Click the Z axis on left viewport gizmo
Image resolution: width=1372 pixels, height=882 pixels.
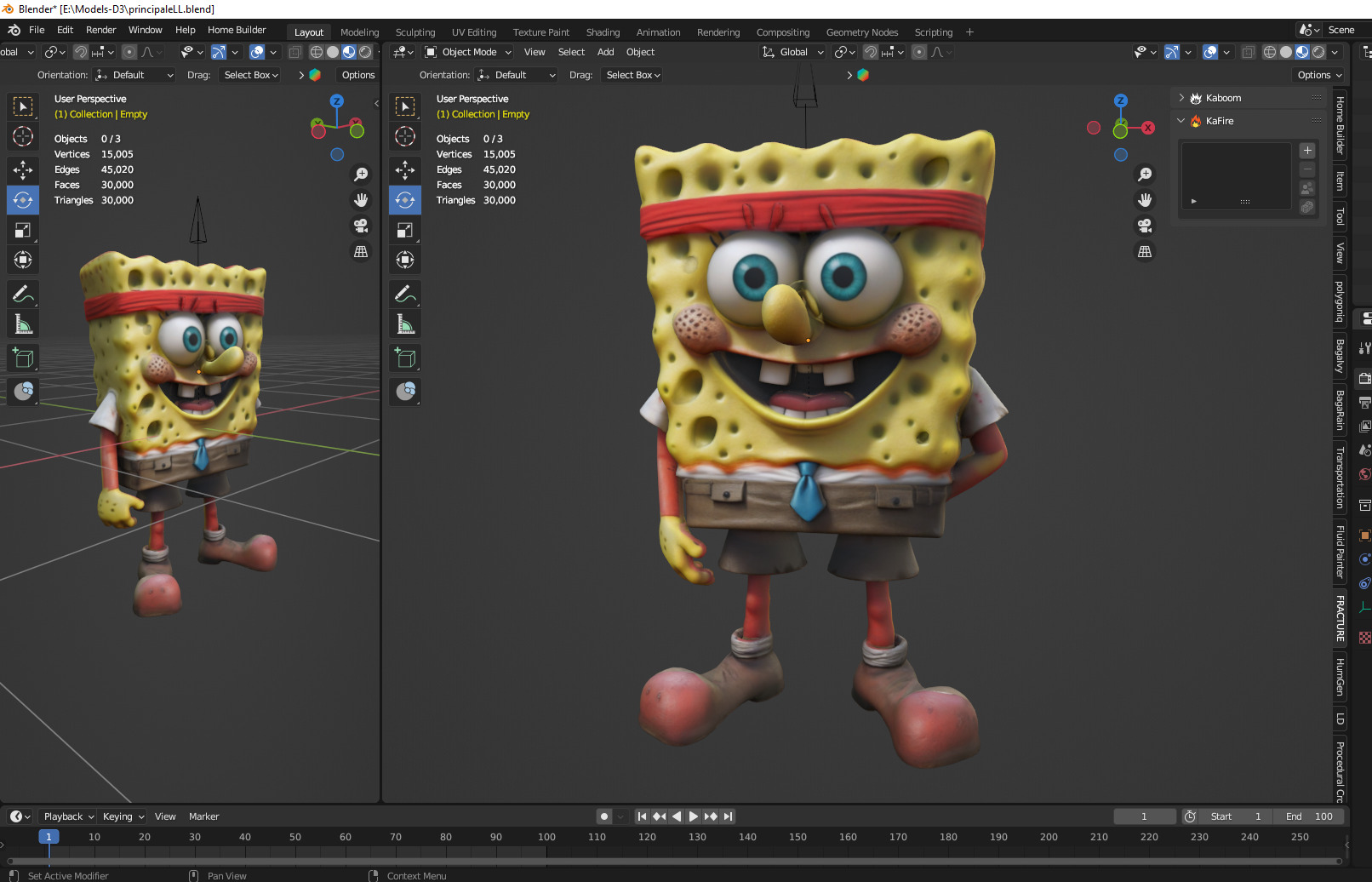337,100
